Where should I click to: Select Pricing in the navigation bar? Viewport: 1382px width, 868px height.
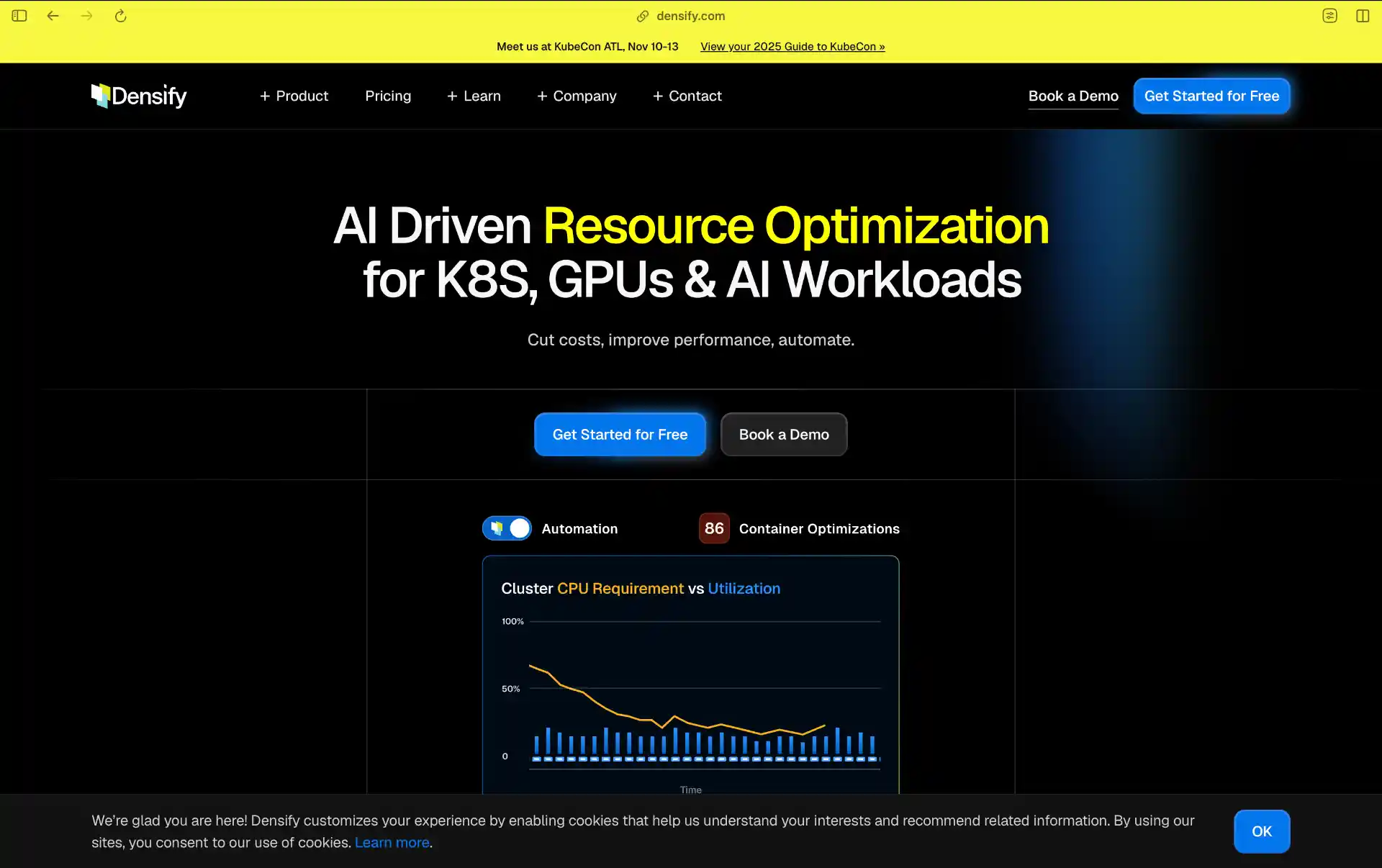388,96
